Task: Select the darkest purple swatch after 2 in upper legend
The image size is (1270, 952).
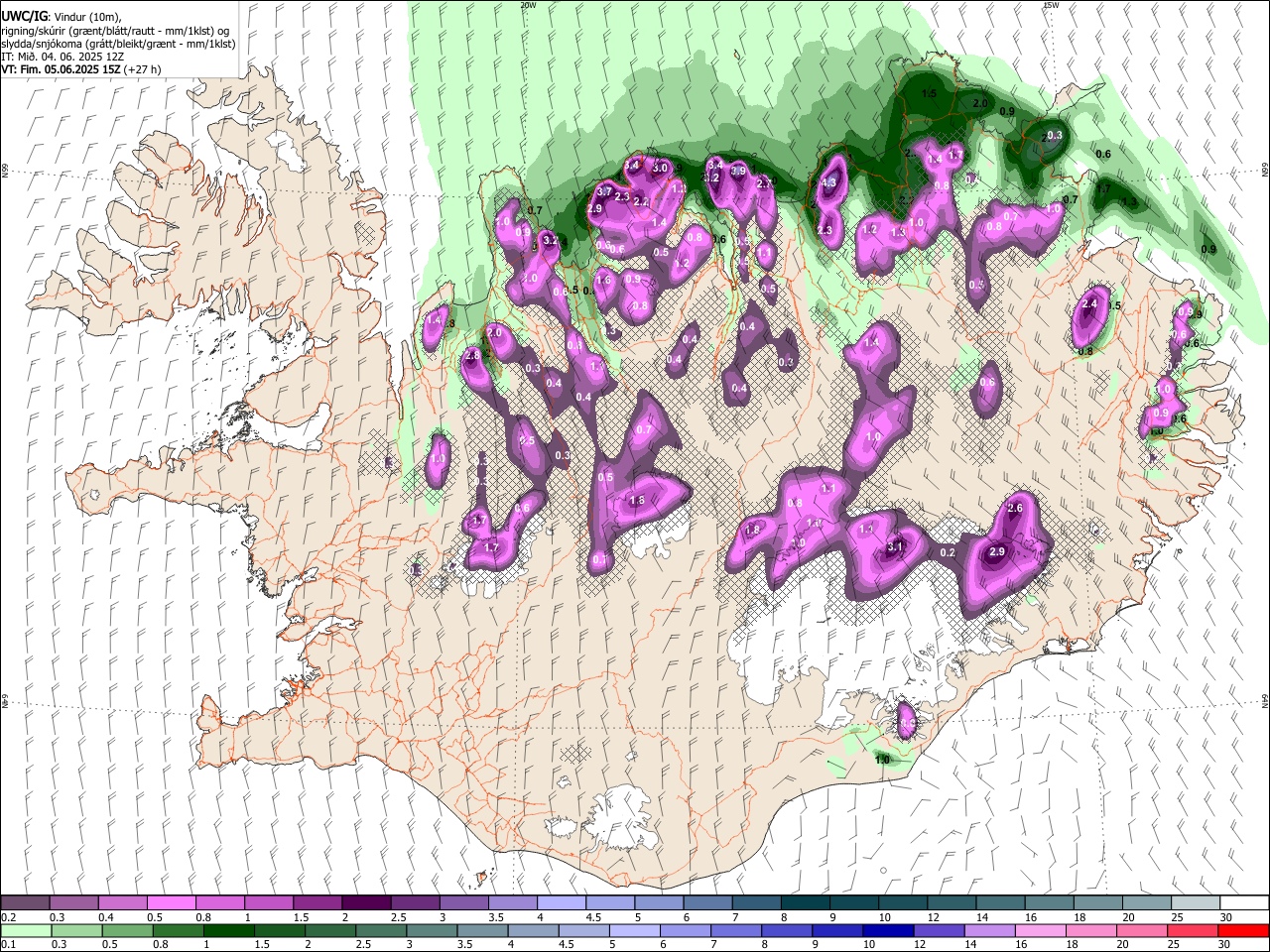Action: click(x=365, y=903)
